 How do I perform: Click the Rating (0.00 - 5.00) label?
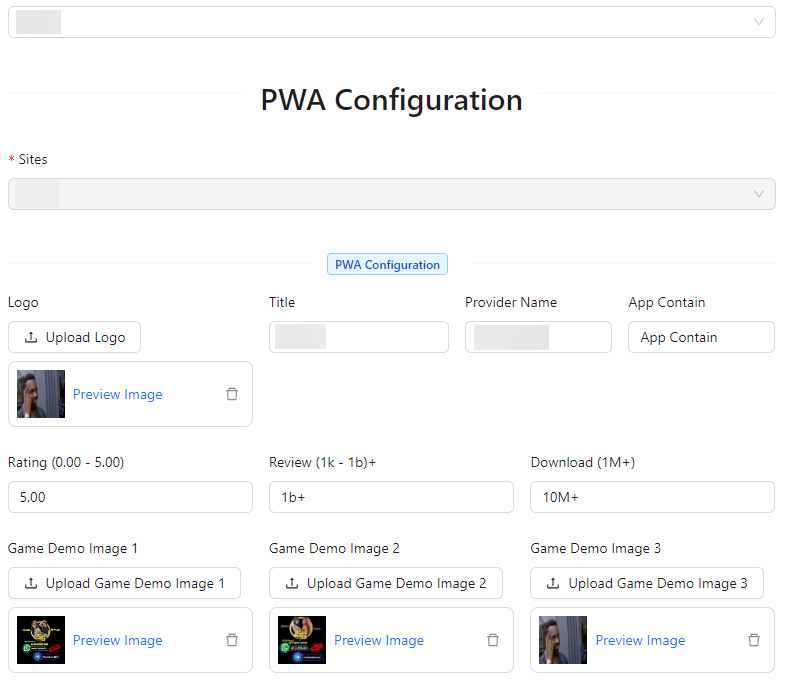66,462
